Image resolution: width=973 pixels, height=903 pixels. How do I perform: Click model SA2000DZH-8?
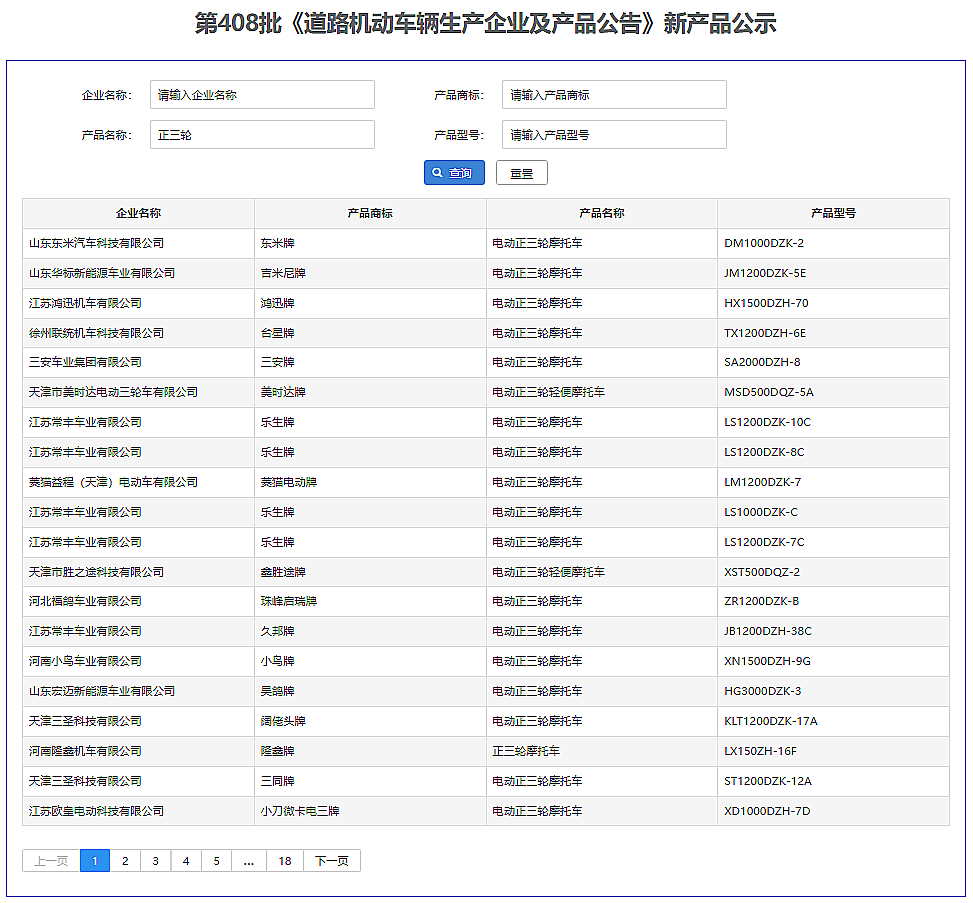(762, 362)
